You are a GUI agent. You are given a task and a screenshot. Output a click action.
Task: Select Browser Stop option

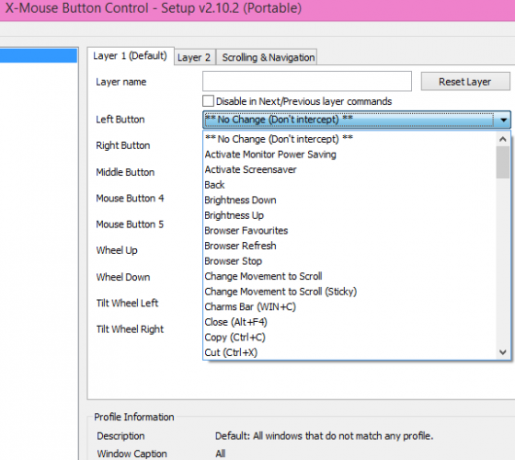350,261
